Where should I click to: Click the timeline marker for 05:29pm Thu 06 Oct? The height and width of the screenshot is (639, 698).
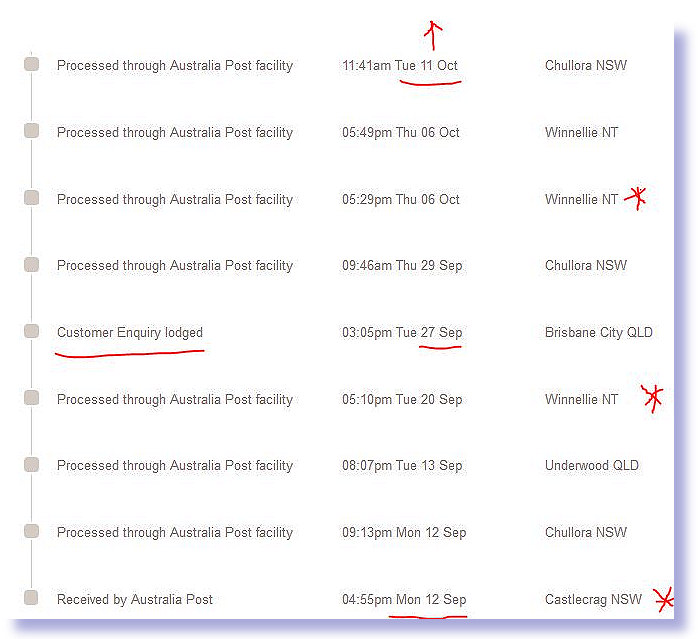tap(31, 198)
